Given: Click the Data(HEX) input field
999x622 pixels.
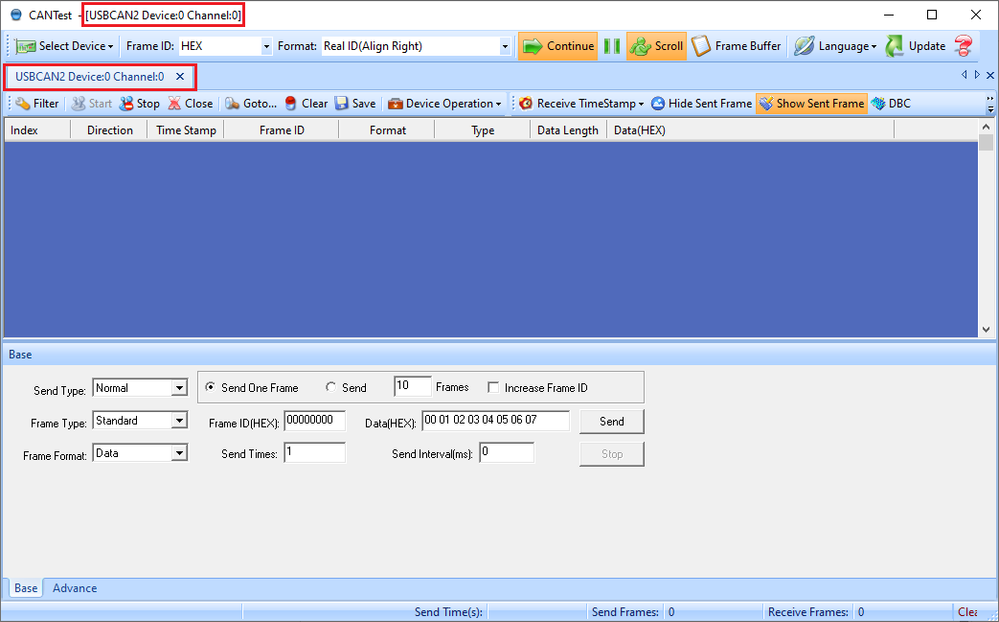Looking at the screenshot, I should coord(496,421).
